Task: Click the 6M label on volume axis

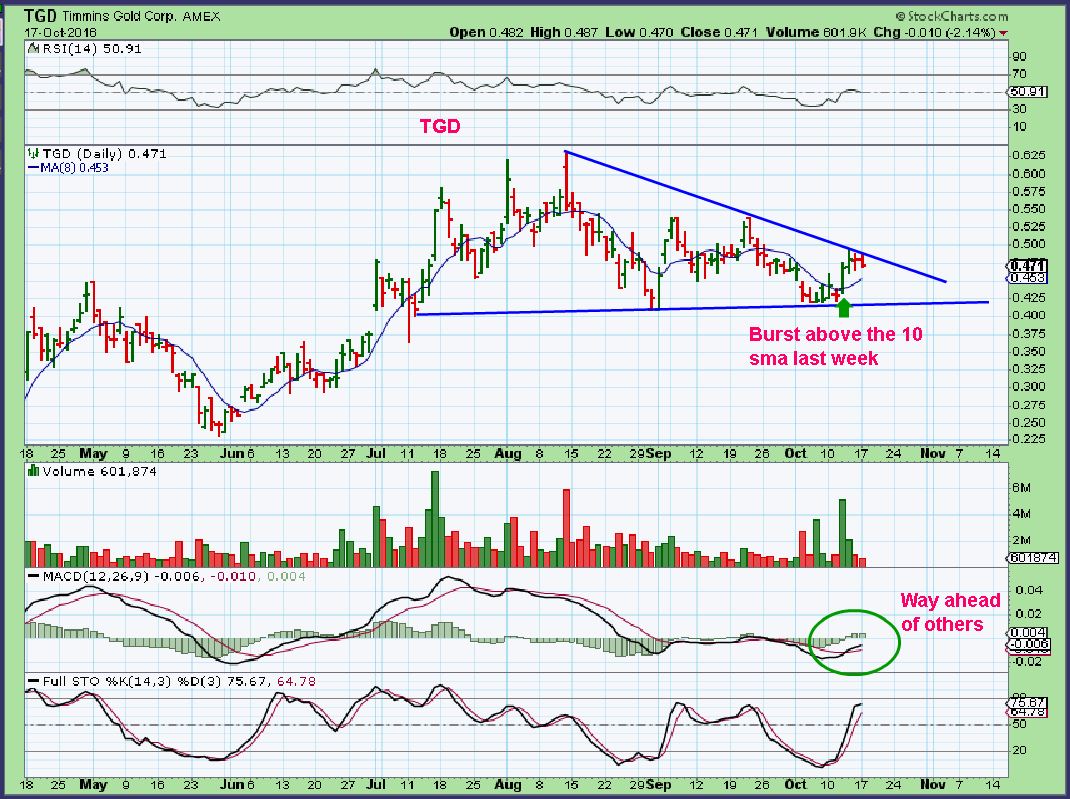Action: point(1022,488)
